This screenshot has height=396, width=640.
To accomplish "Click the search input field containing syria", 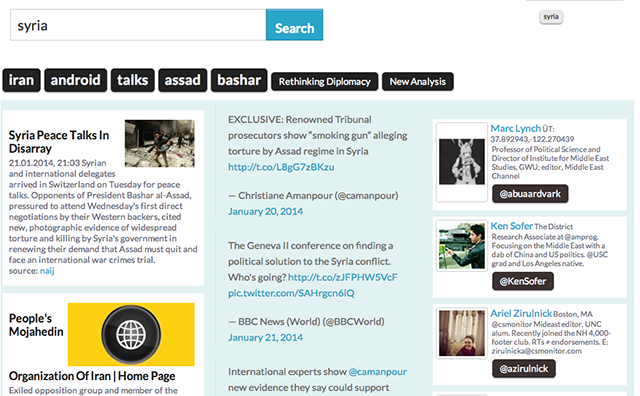I will click(138, 25).
